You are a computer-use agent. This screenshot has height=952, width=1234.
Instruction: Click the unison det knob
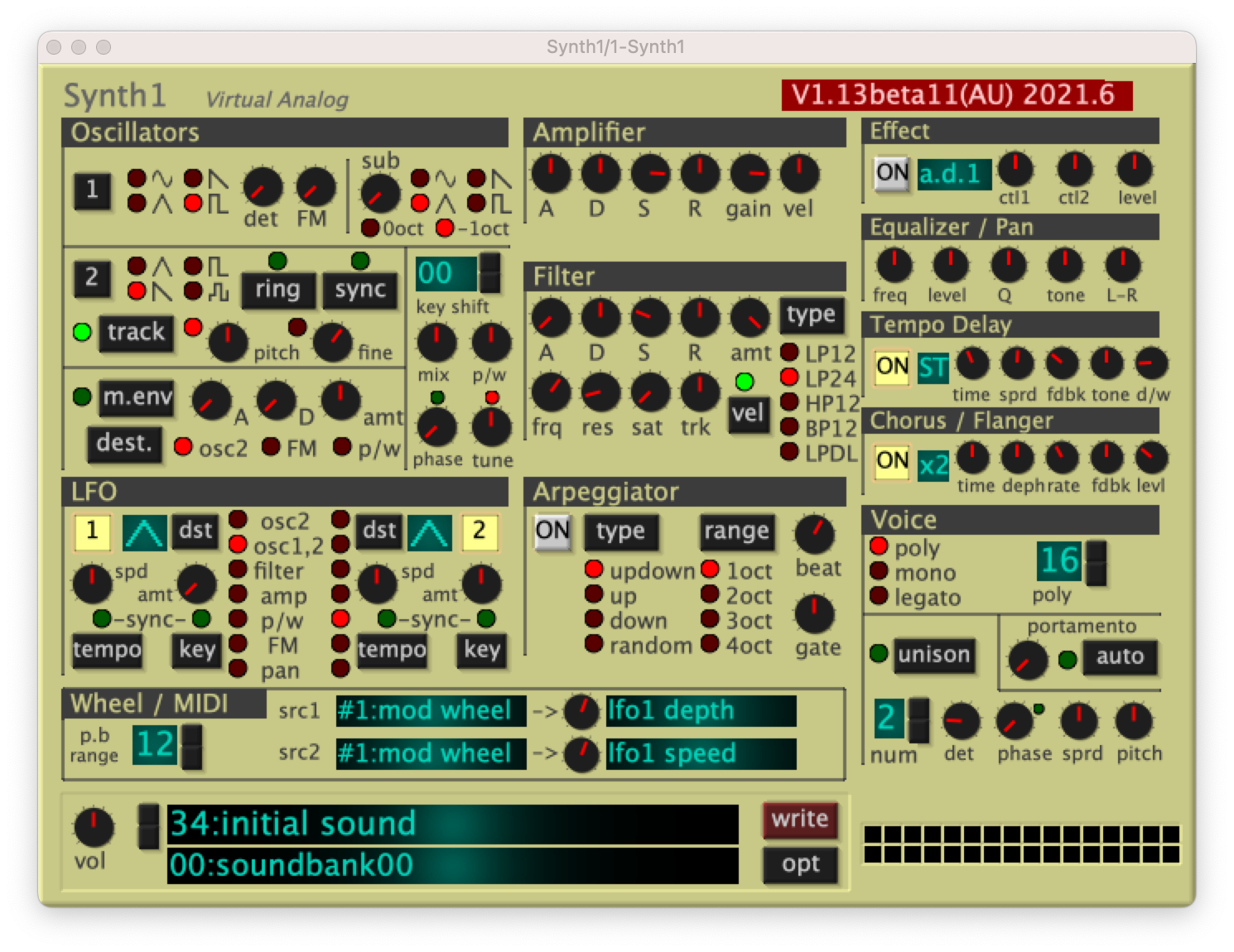pyautogui.click(x=962, y=721)
